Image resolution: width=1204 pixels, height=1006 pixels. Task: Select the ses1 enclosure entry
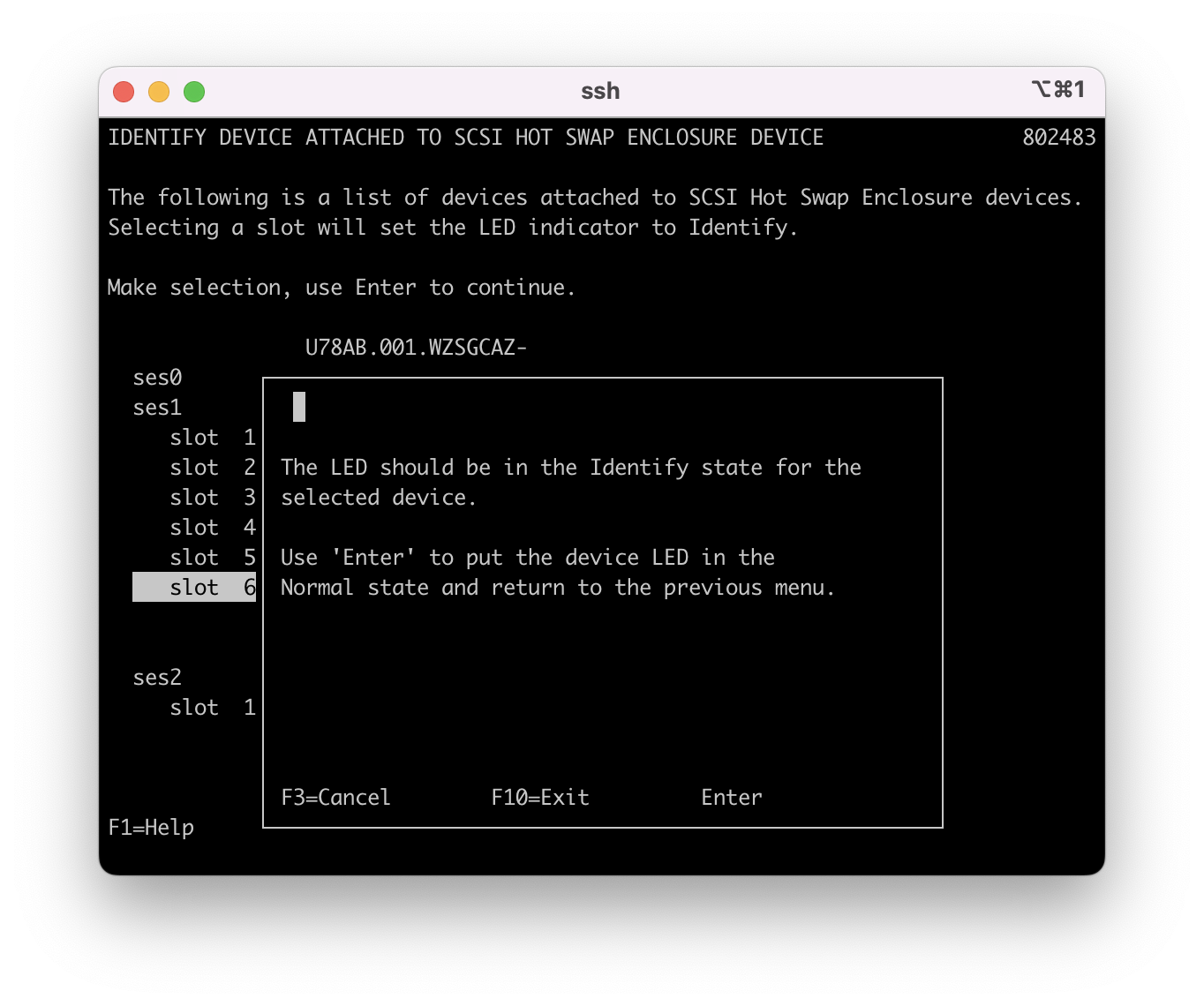(x=157, y=408)
